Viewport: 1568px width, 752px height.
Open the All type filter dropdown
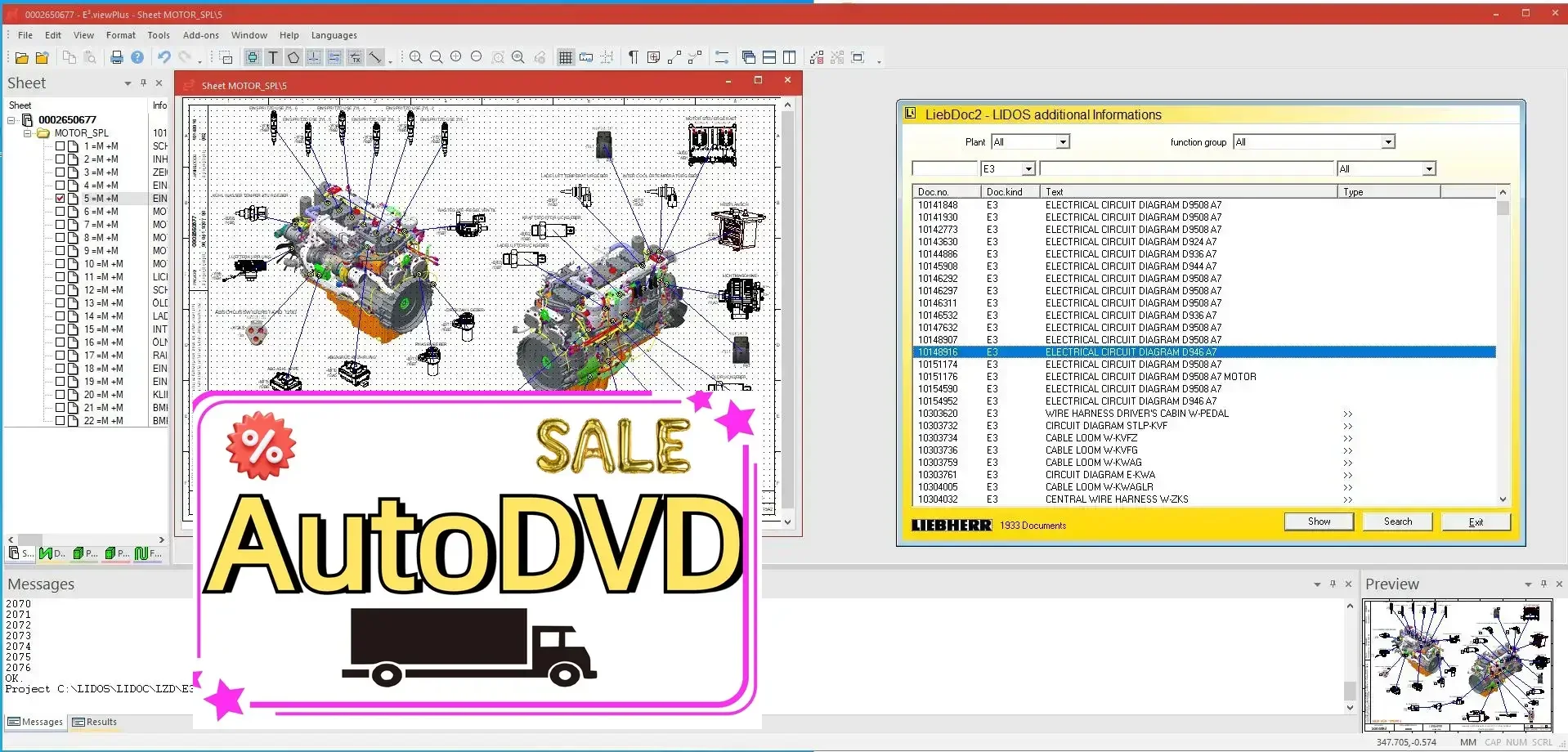[x=1428, y=169]
